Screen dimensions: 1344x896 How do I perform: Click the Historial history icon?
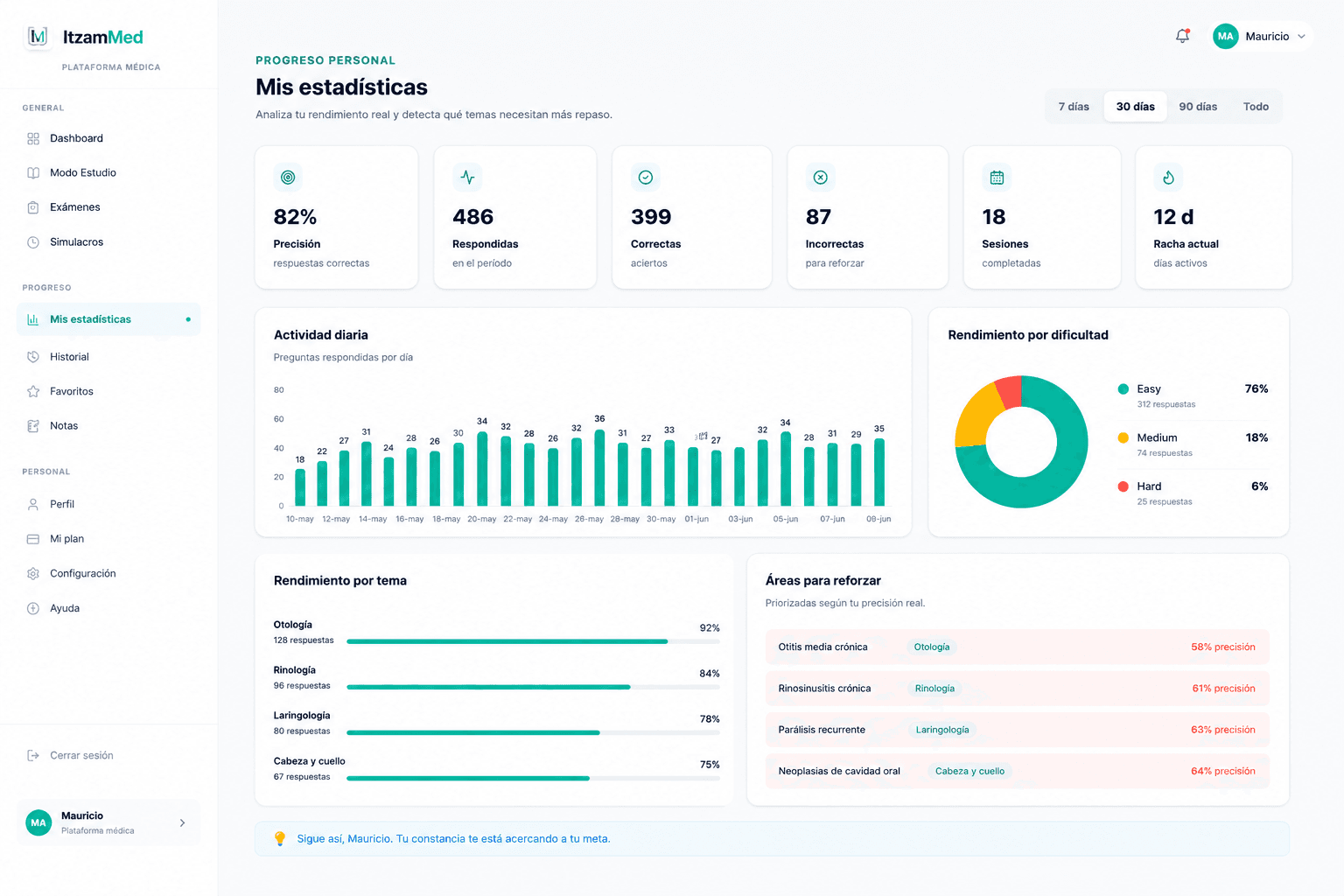33,357
